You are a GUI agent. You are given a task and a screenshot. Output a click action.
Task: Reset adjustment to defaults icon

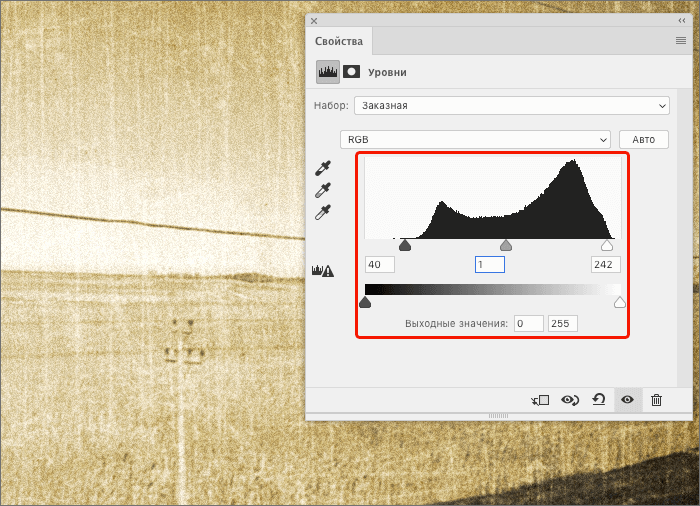click(598, 400)
